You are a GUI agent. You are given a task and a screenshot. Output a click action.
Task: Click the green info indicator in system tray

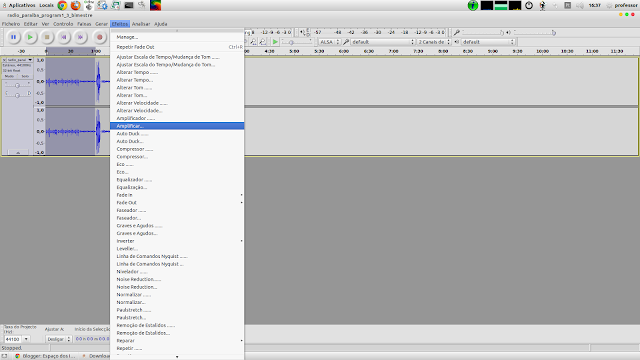473,5
